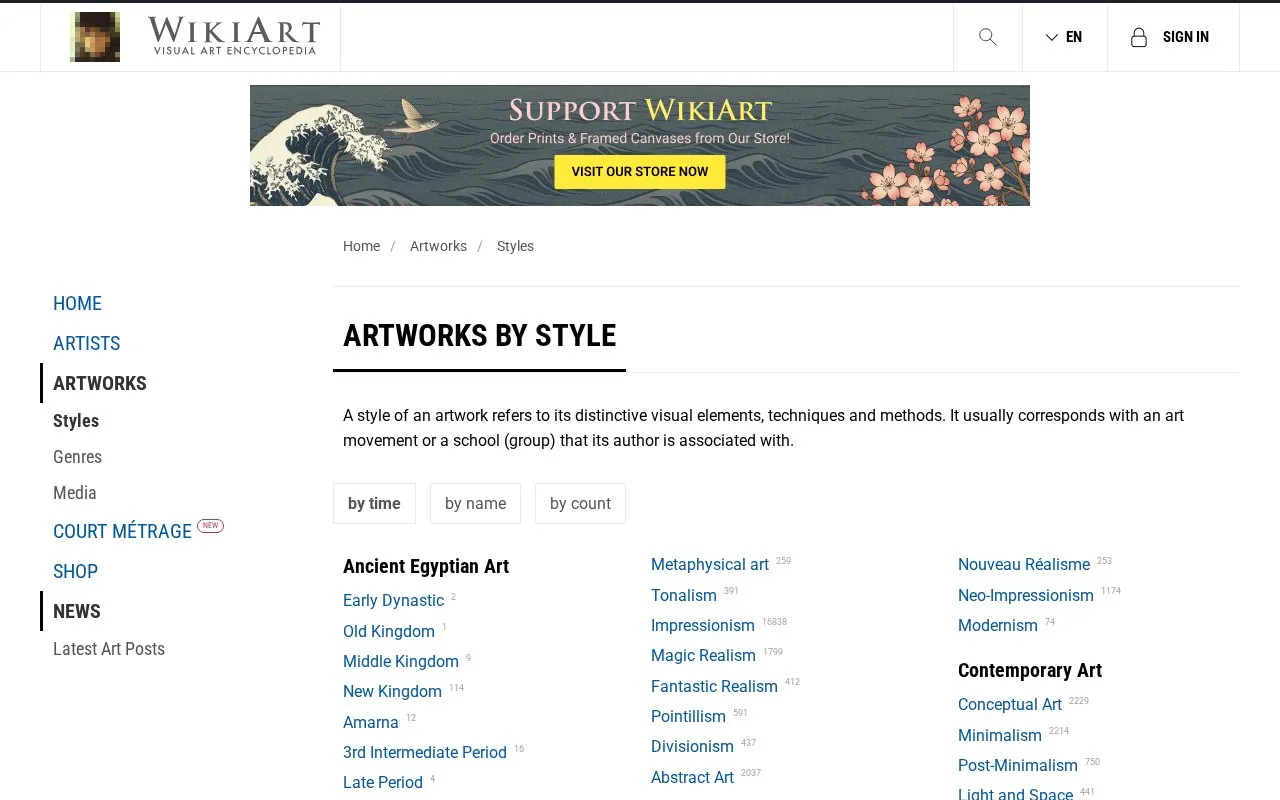Open the search magnifier icon

(x=987, y=37)
